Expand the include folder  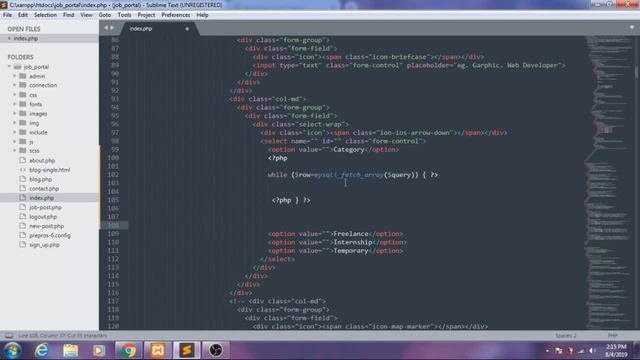(x=14, y=132)
